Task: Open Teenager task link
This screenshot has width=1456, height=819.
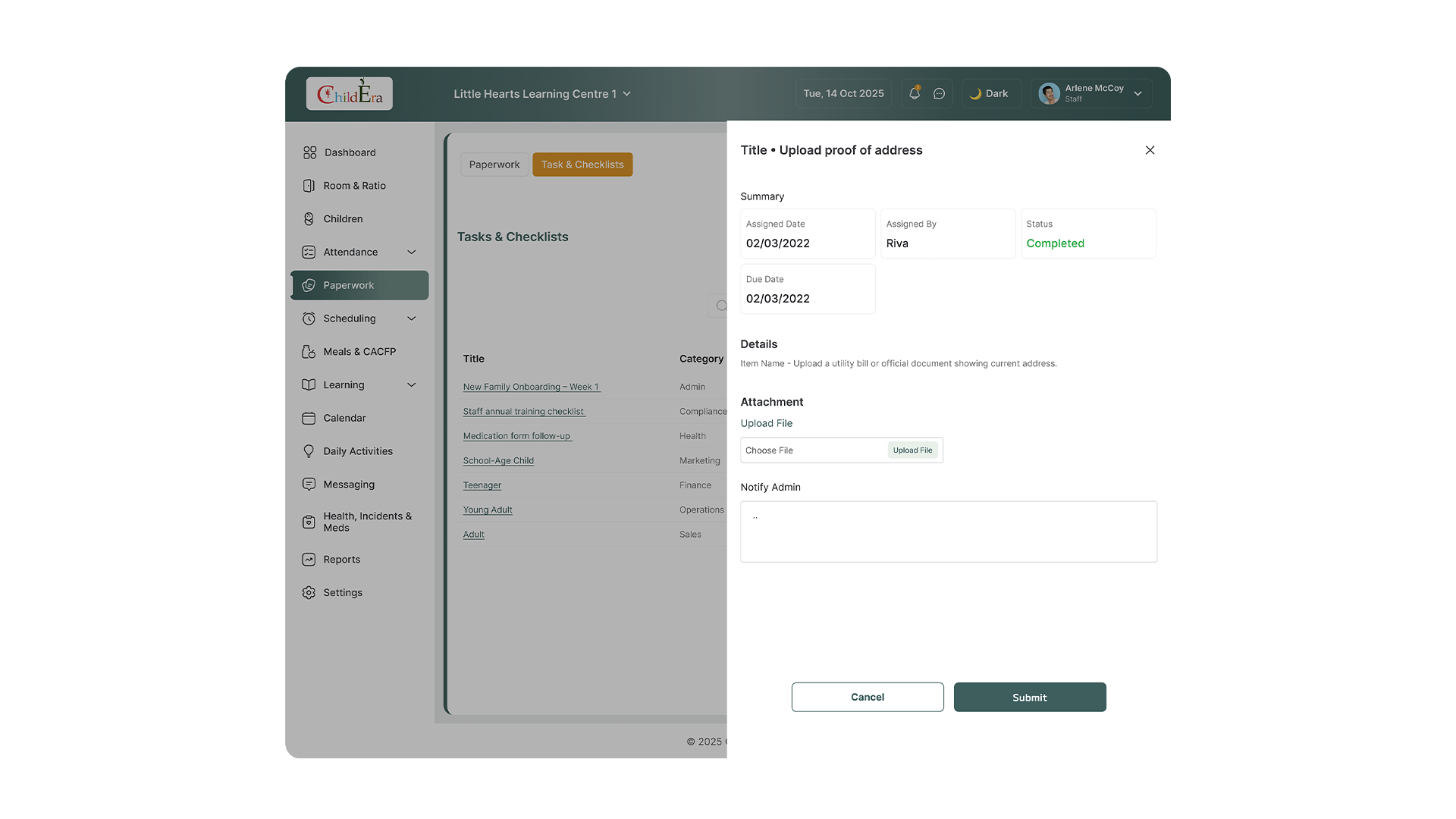Action: pyautogui.click(x=482, y=485)
